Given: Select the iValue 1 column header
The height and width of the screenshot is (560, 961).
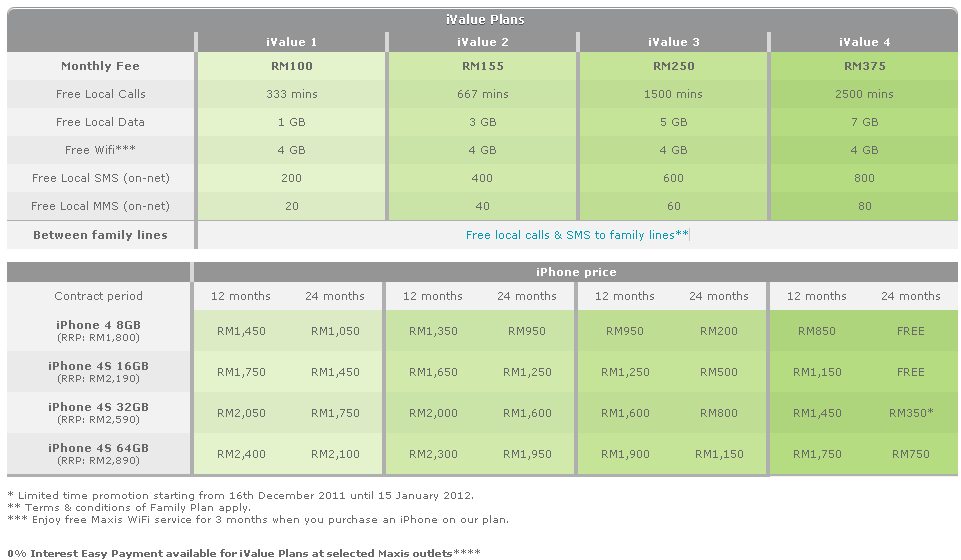Looking at the screenshot, I should (290, 42).
